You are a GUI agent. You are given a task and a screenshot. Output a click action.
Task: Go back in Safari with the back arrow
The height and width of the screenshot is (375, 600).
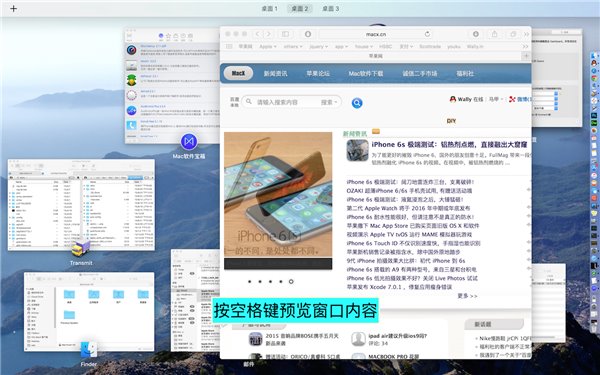(x=258, y=34)
